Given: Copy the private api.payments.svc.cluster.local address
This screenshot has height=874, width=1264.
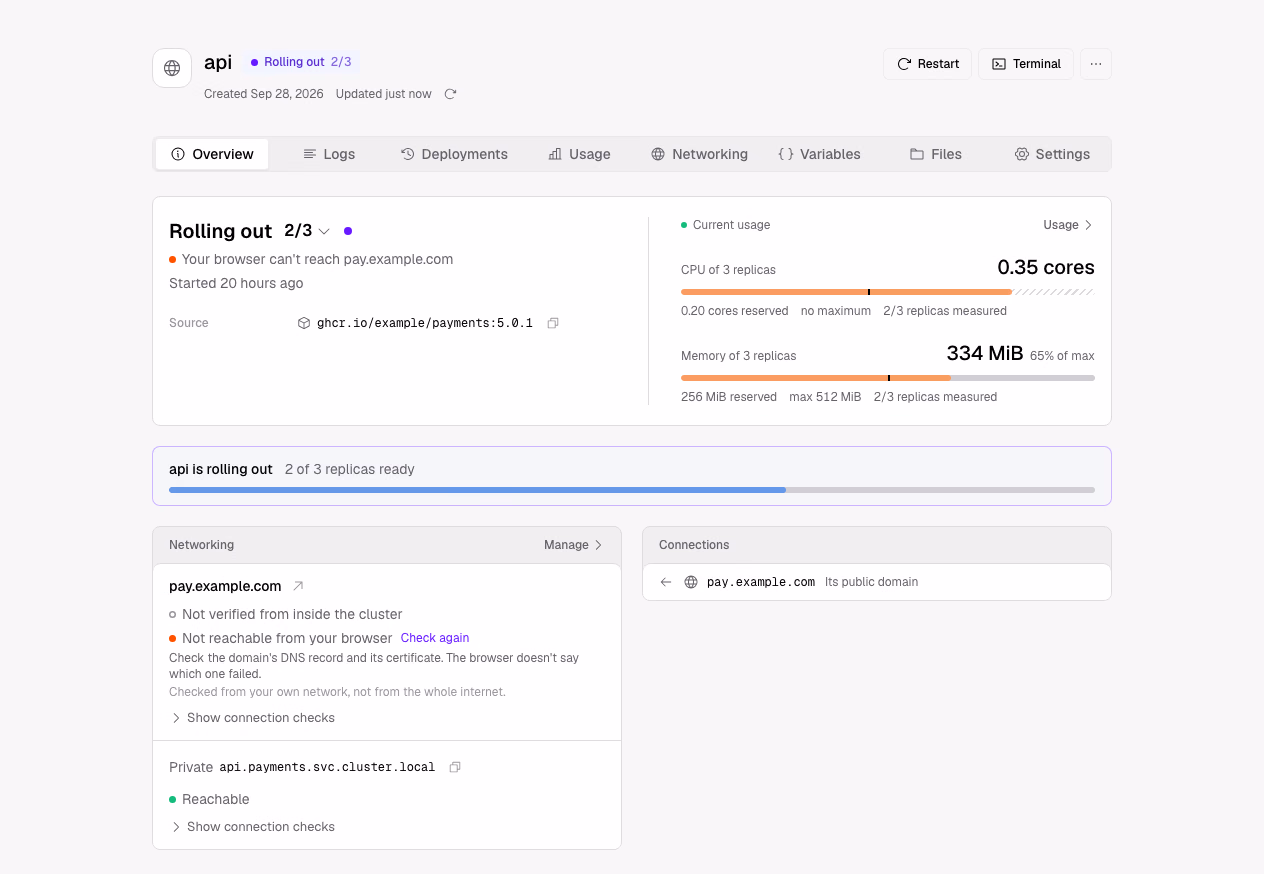Looking at the screenshot, I should [x=455, y=767].
